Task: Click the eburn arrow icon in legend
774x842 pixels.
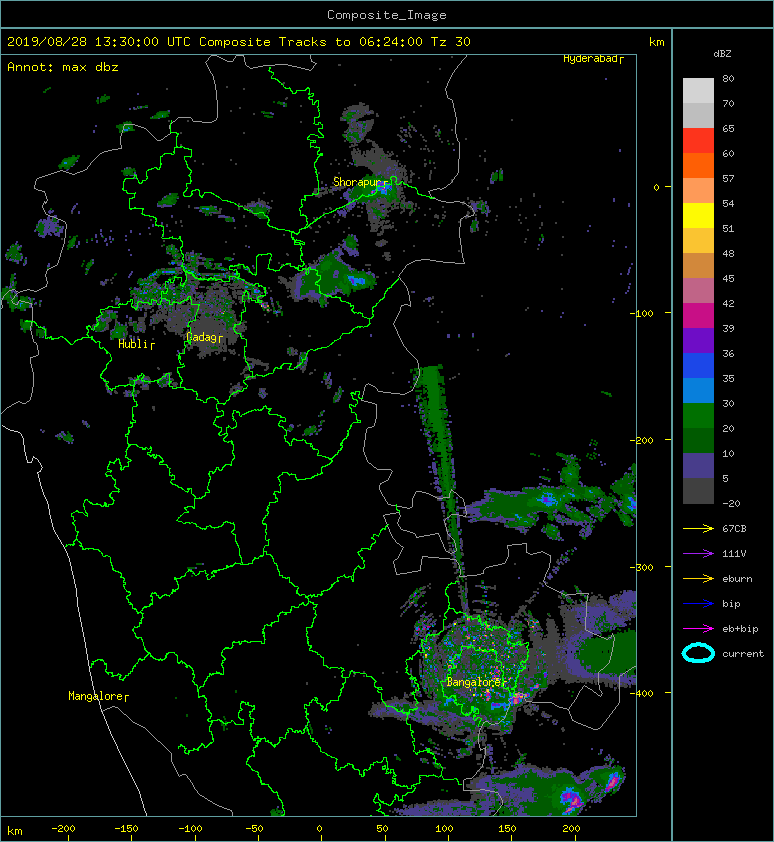Action: [698, 579]
